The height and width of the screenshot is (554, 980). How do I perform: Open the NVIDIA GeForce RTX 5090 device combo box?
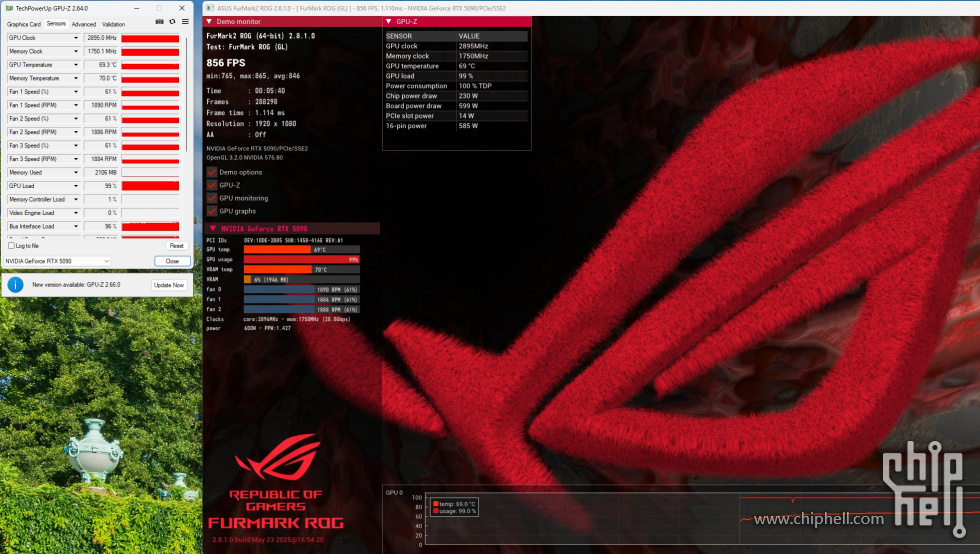coord(57,261)
